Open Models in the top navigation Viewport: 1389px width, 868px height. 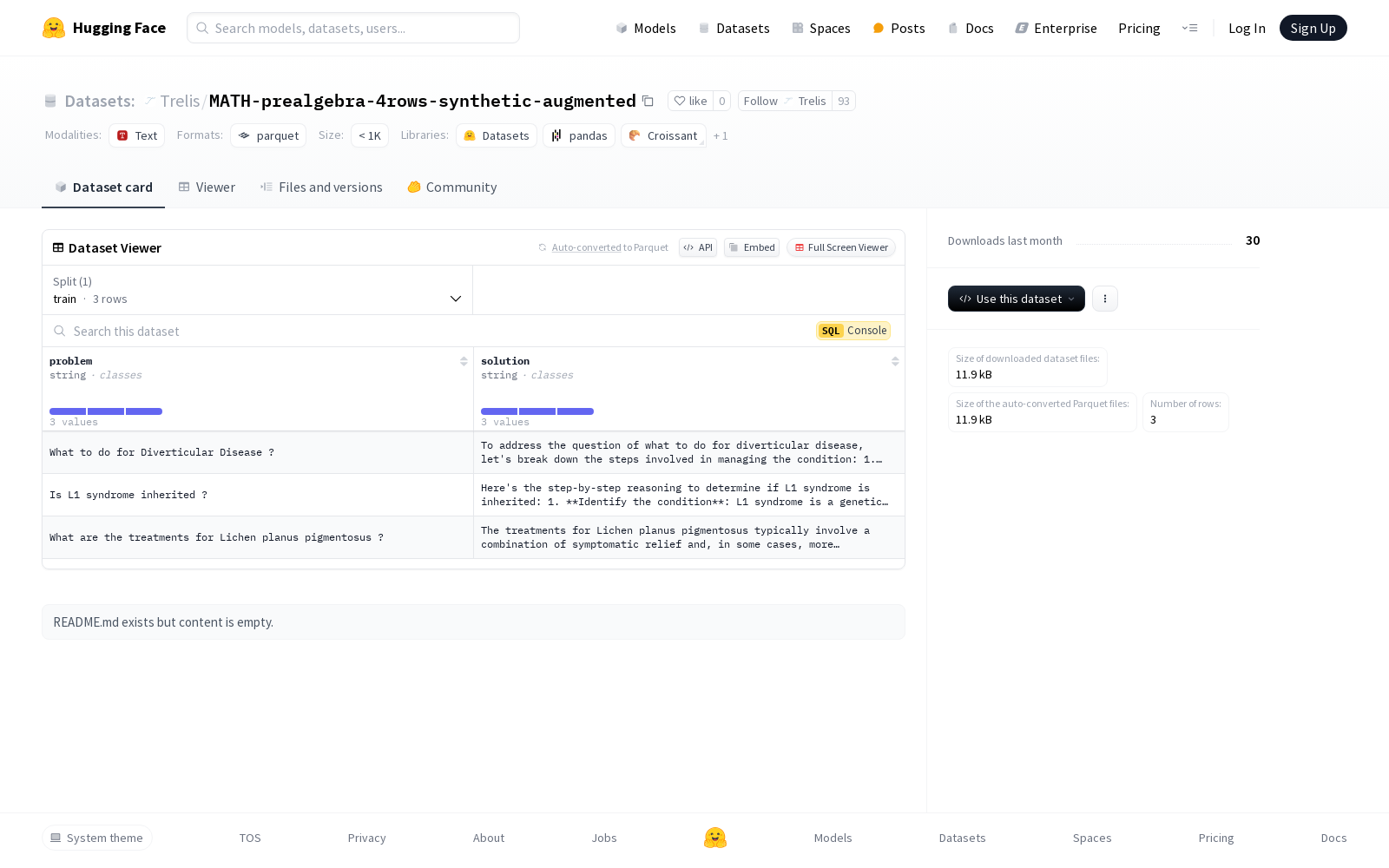click(x=646, y=28)
